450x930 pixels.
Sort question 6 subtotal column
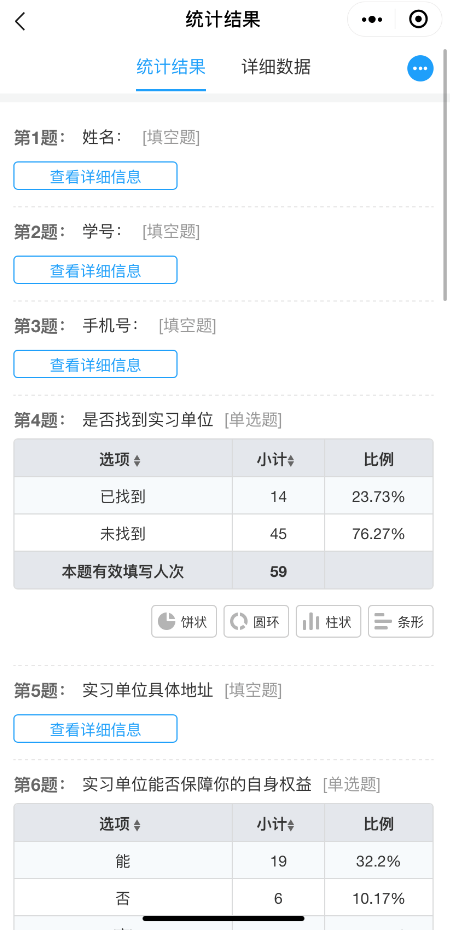click(291, 824)
